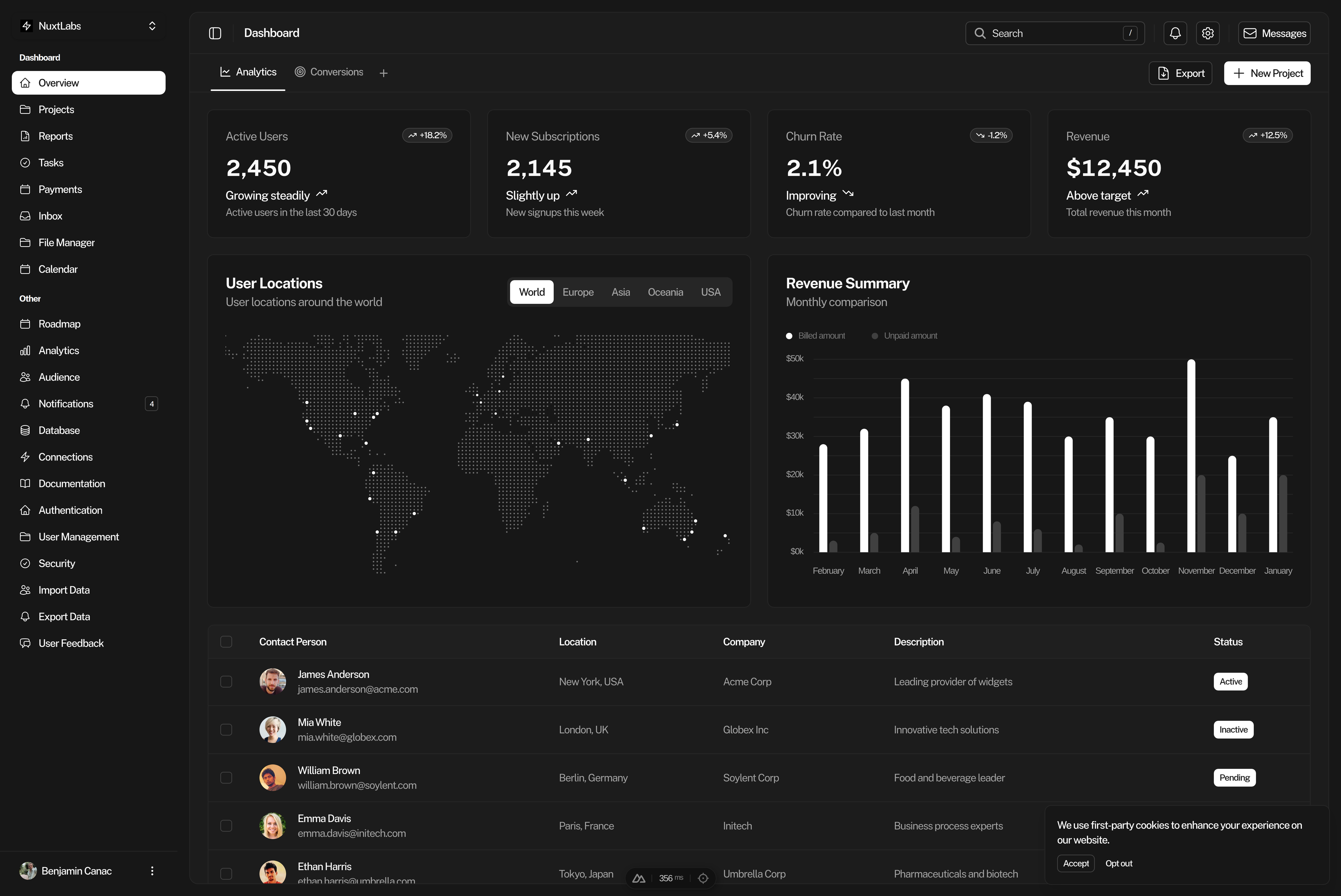Click the settings gear icon
Image resolution: width=1341 pixels, height=896 pixels.
(x=1207, y=33)
